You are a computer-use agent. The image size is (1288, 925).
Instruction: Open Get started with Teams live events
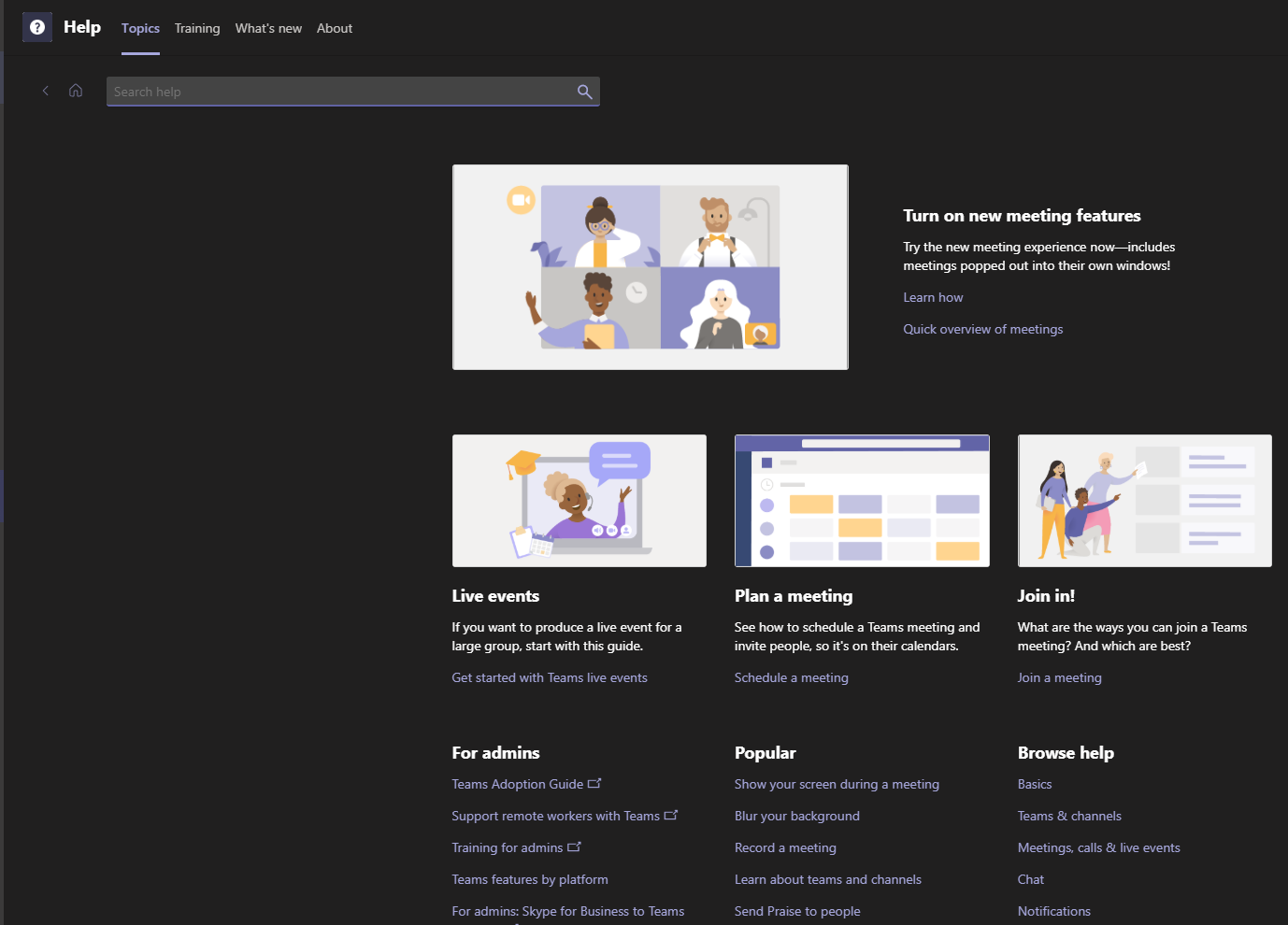[x=550, y=677]
